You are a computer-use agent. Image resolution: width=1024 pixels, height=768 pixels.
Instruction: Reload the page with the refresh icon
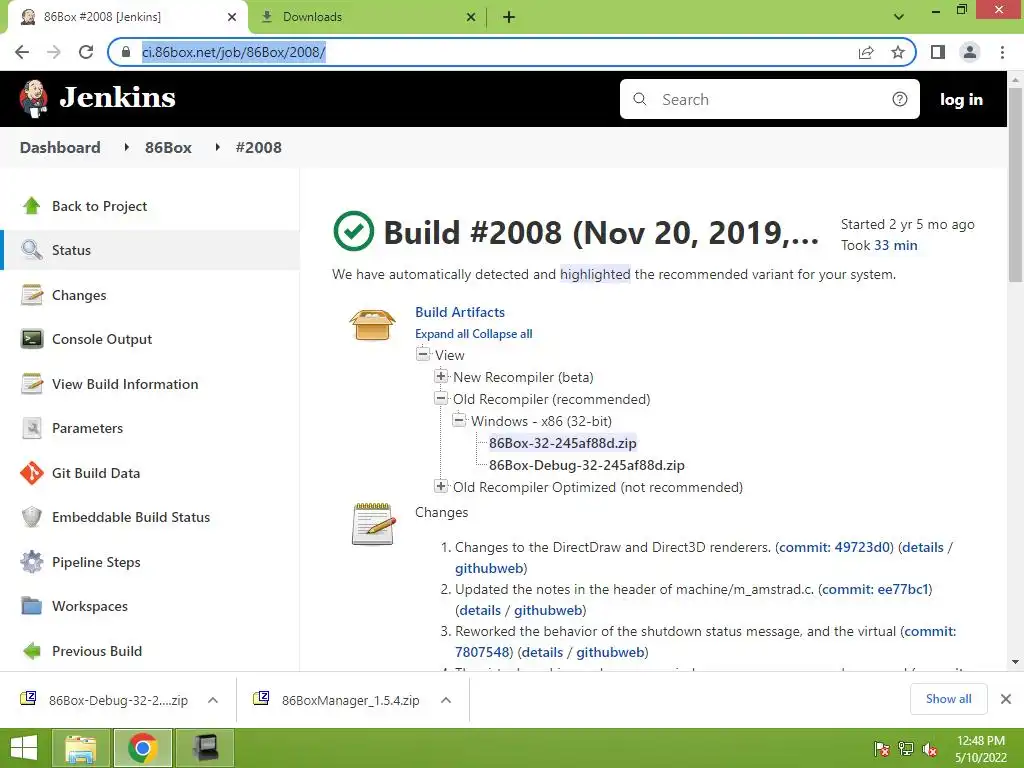tap(86, 52)
